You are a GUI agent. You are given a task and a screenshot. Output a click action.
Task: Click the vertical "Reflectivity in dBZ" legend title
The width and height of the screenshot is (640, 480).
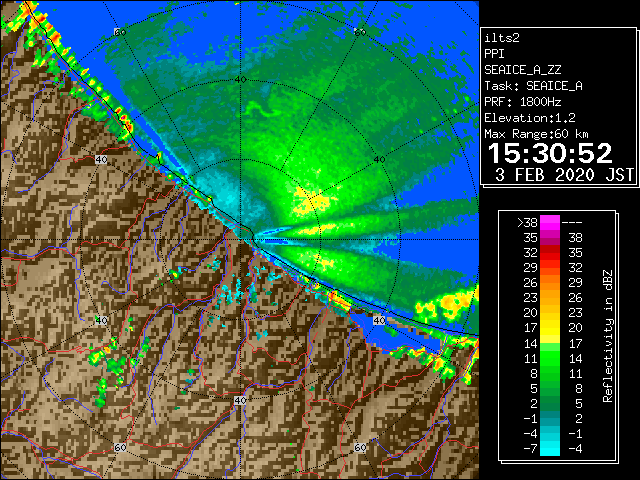point(607,336)
